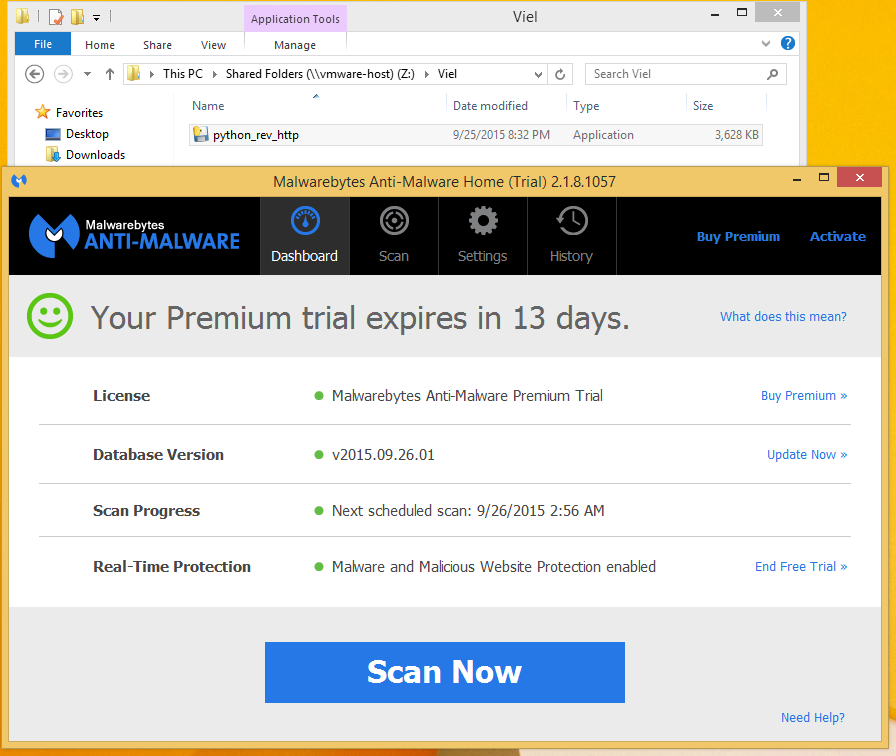
Task: Click Shared Folders (Z:) breadcrumb
Action: click(x=320, y=74)
